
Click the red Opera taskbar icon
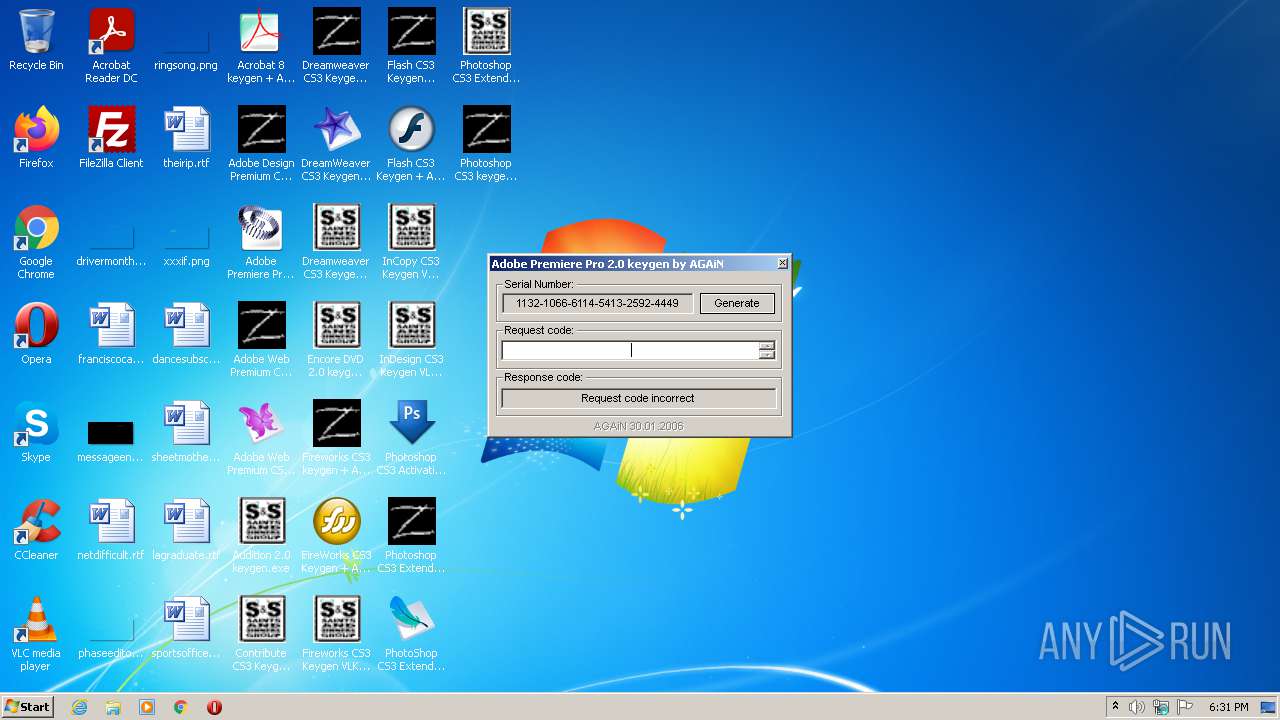click(x=214, y=707)
